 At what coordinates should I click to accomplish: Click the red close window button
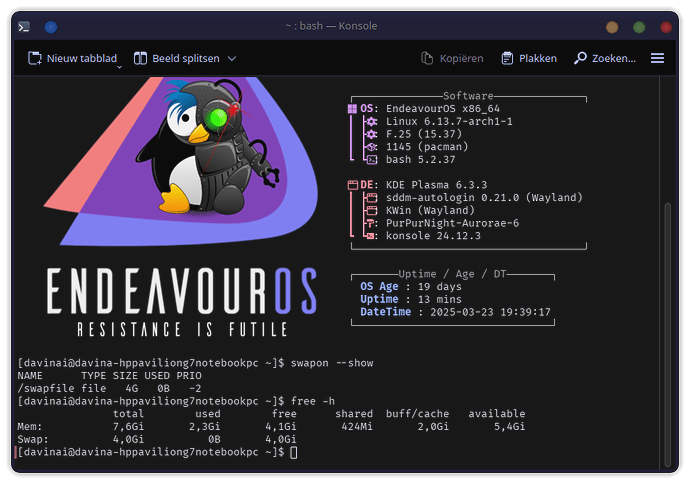click(x=666, y=27)
